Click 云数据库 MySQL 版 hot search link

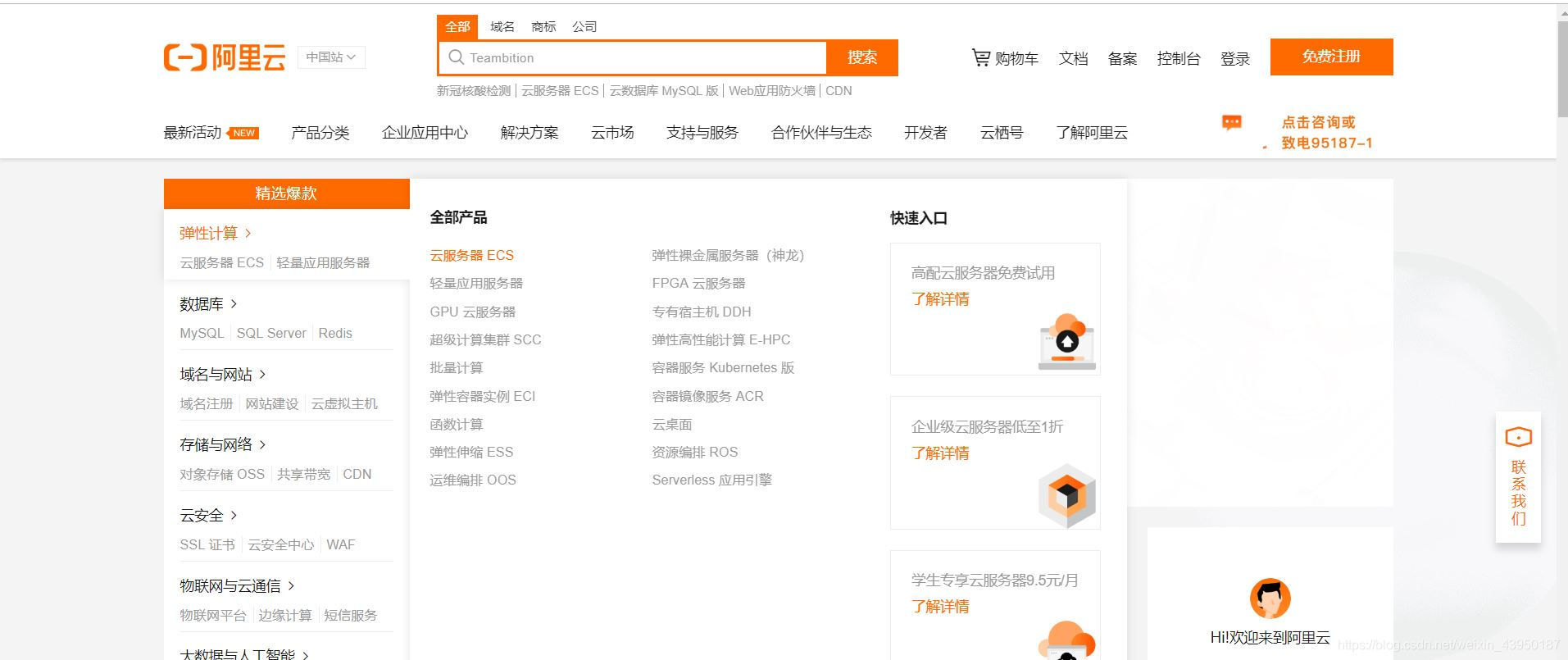(664, 91)
